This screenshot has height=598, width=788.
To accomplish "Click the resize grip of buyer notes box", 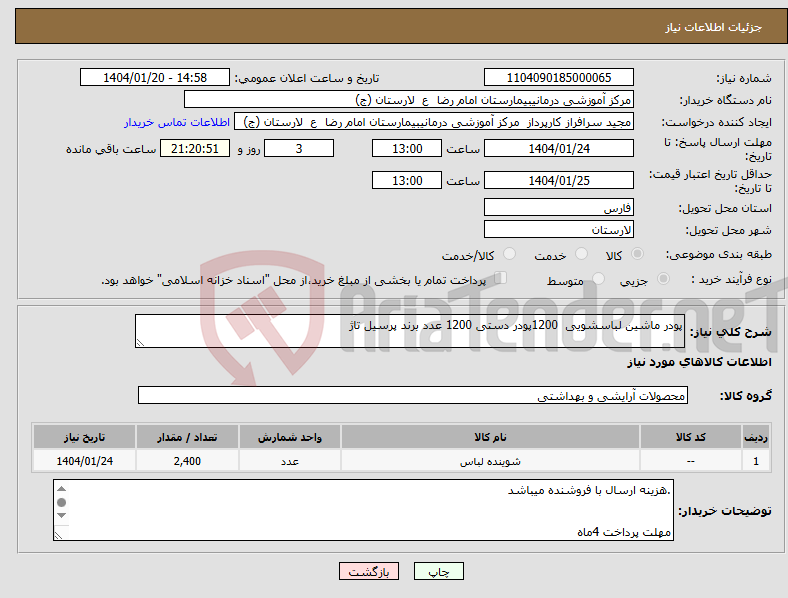I will pos(58,536).
